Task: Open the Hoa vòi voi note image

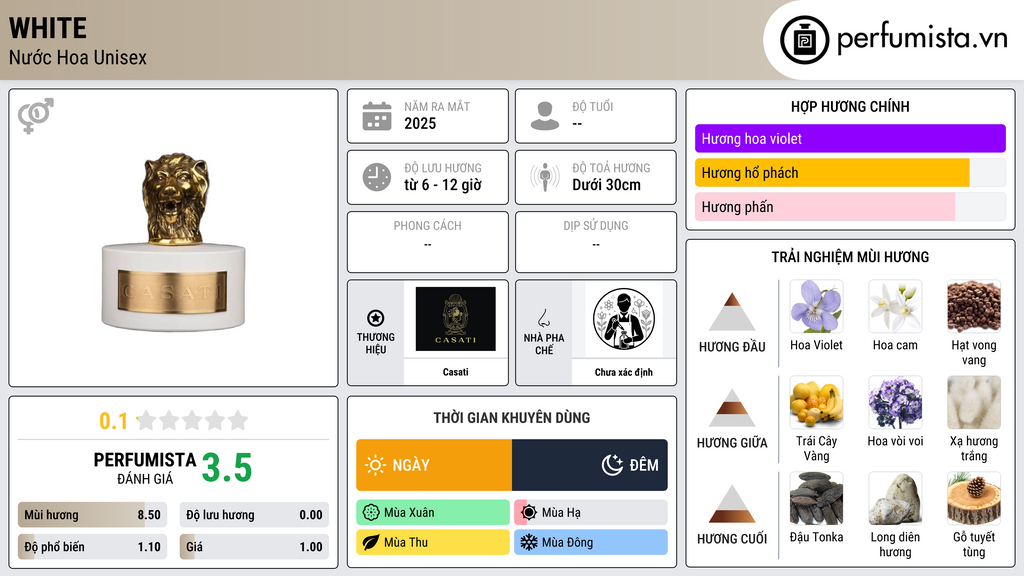Action: click(x=895, y=403)
